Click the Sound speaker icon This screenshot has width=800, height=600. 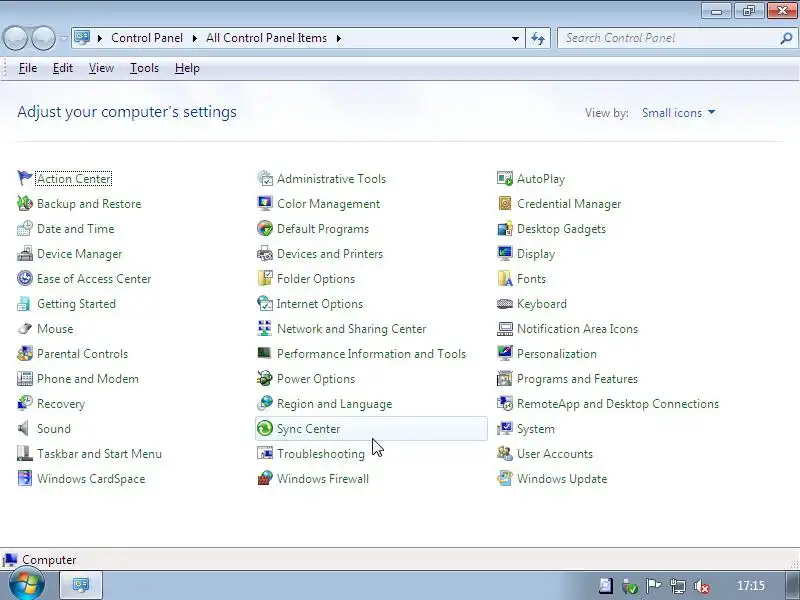[x=24, y=428]
